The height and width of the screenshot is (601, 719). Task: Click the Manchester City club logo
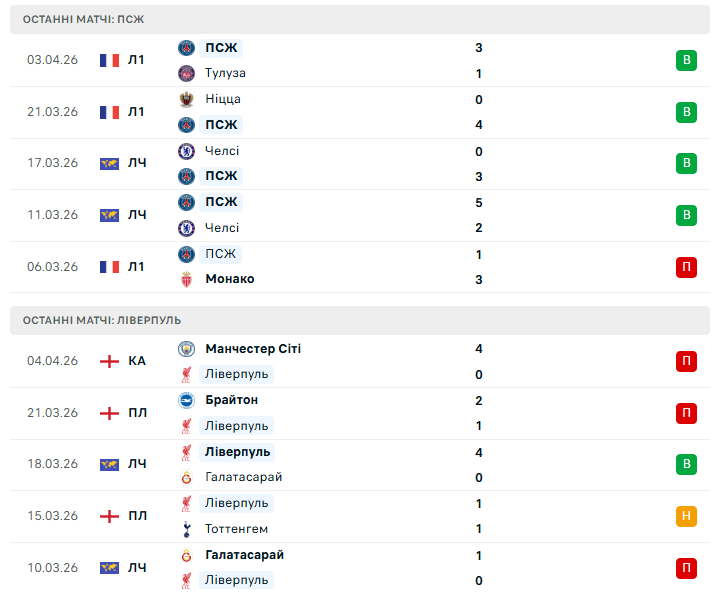[186, 349]
